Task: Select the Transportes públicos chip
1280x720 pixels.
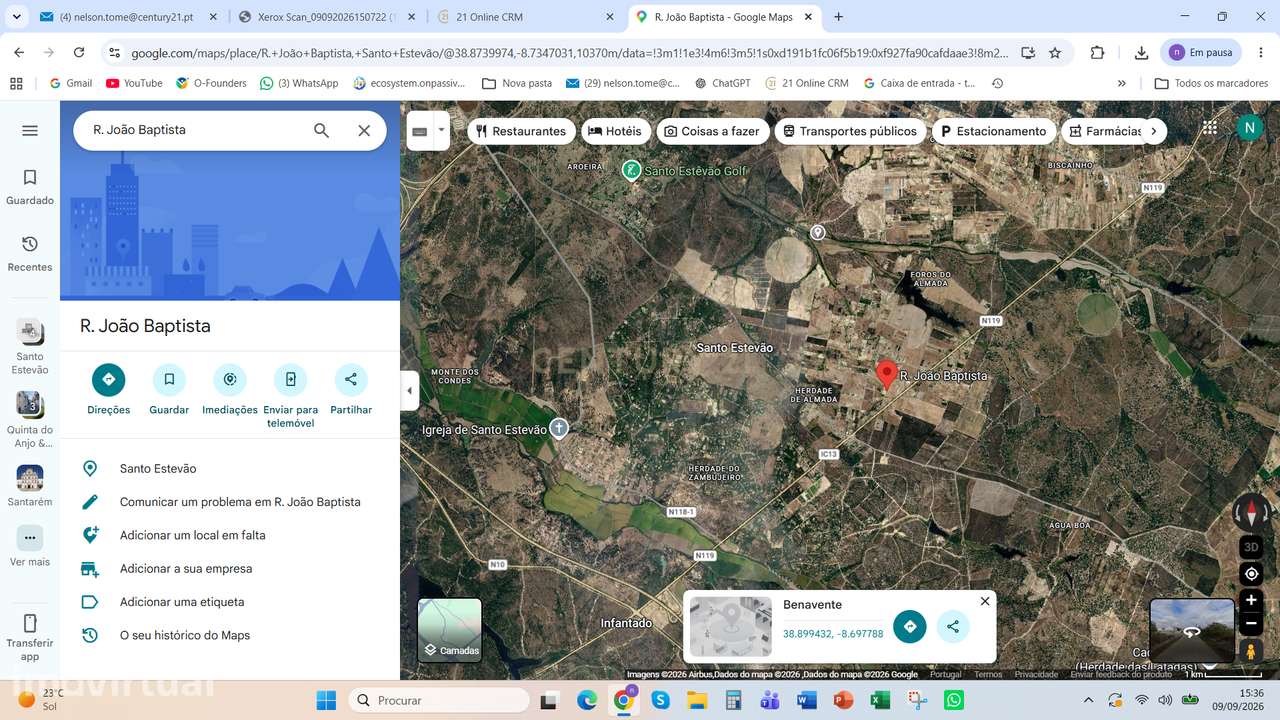Action: point(850,131)
